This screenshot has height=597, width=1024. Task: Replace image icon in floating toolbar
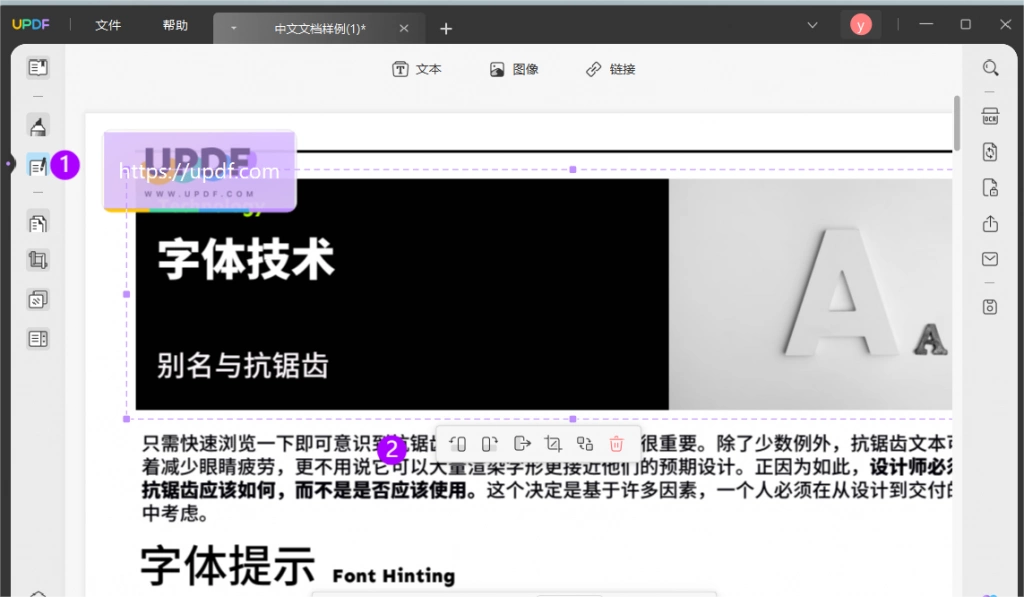[584, 444]
